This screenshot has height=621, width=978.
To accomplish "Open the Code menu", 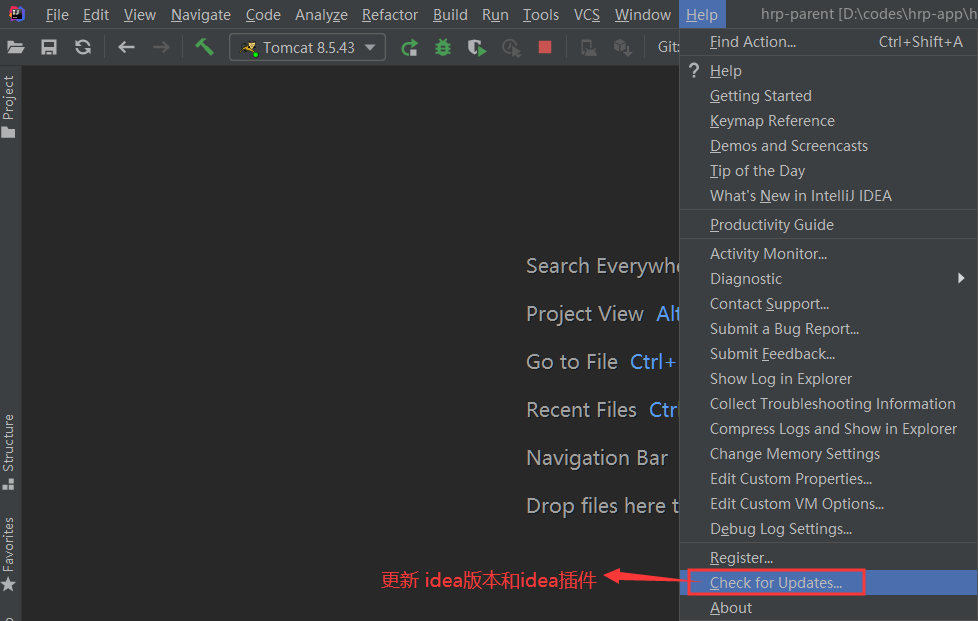I will 263,14.
